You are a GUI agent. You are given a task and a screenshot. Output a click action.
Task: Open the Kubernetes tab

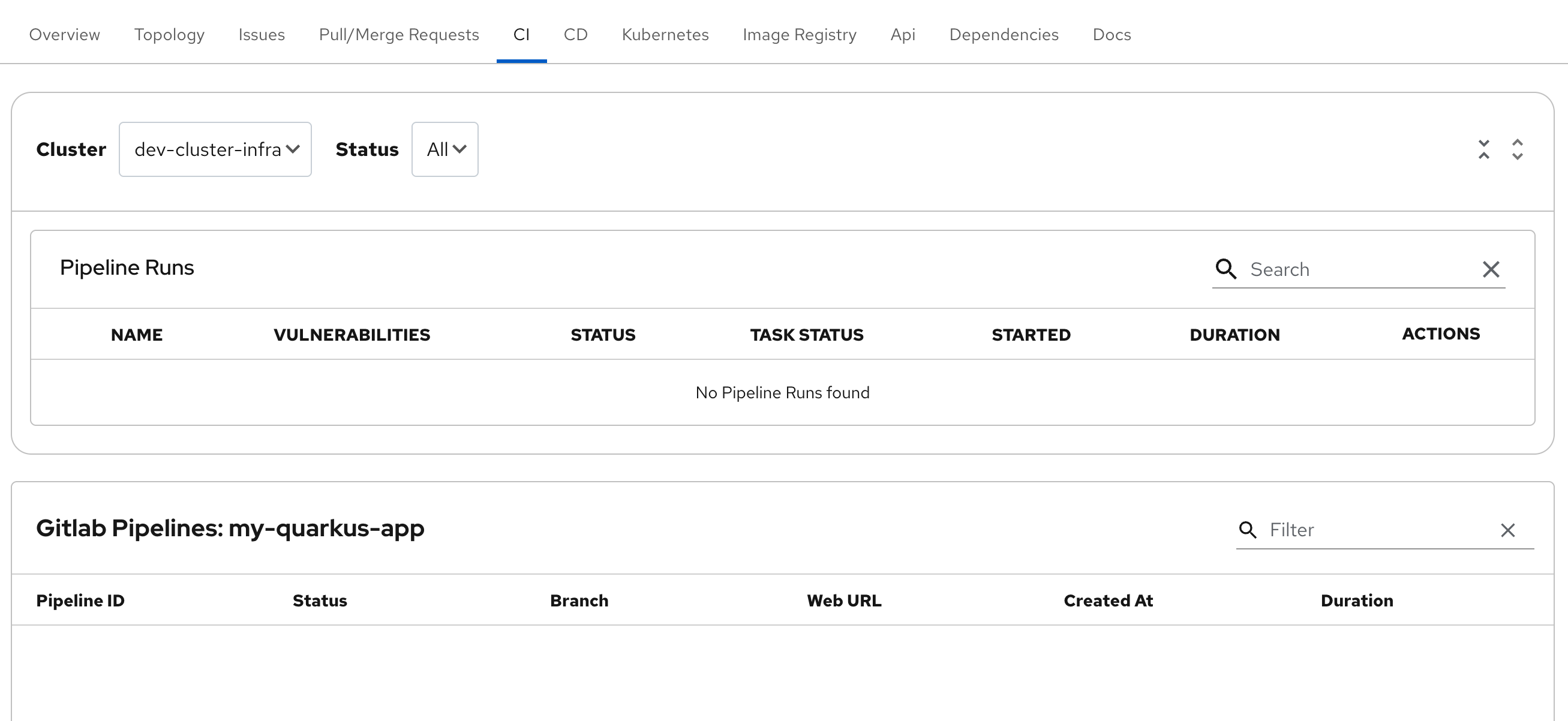tap(665, 35)
